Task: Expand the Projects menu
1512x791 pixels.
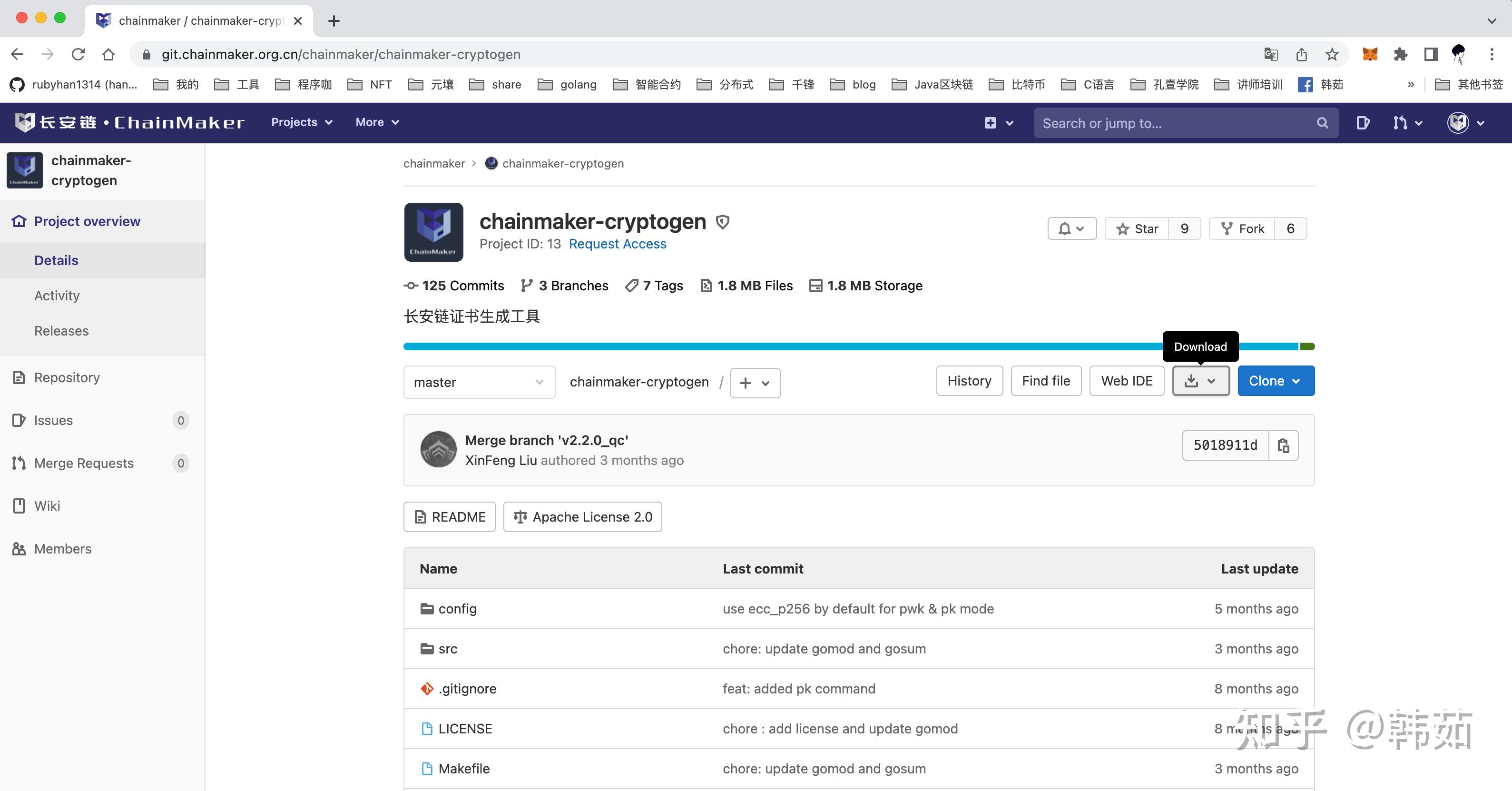Action: (x=302, y=122)
